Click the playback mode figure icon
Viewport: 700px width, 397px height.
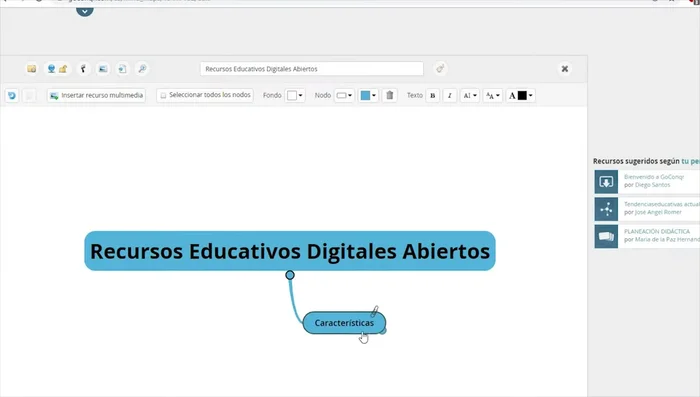[83, 69]
